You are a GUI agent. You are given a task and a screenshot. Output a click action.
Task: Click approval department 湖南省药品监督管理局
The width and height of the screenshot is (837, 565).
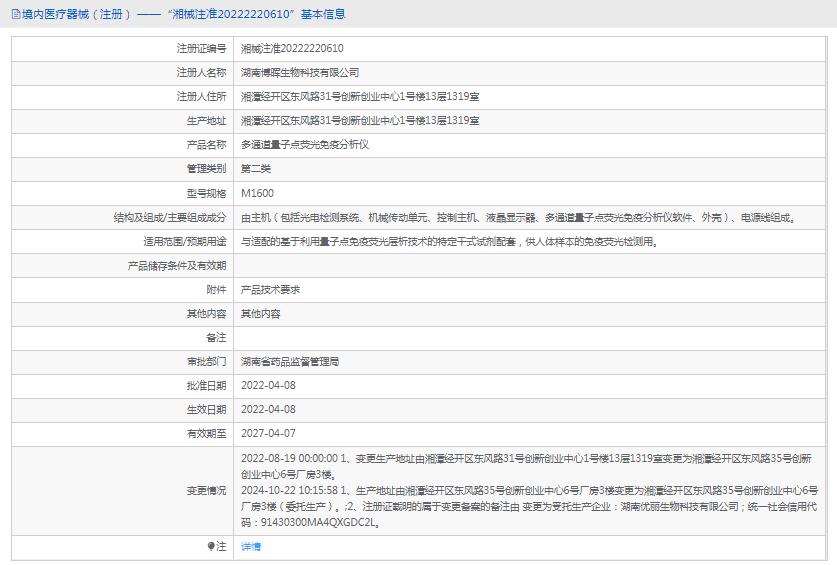tap(290, 362)
